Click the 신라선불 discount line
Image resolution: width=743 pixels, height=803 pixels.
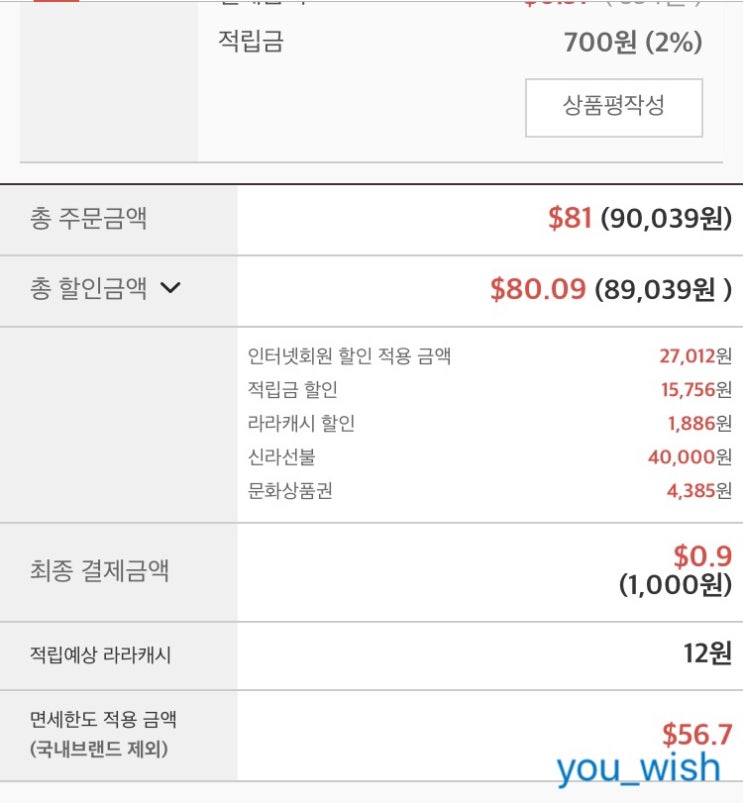point(282,457)
